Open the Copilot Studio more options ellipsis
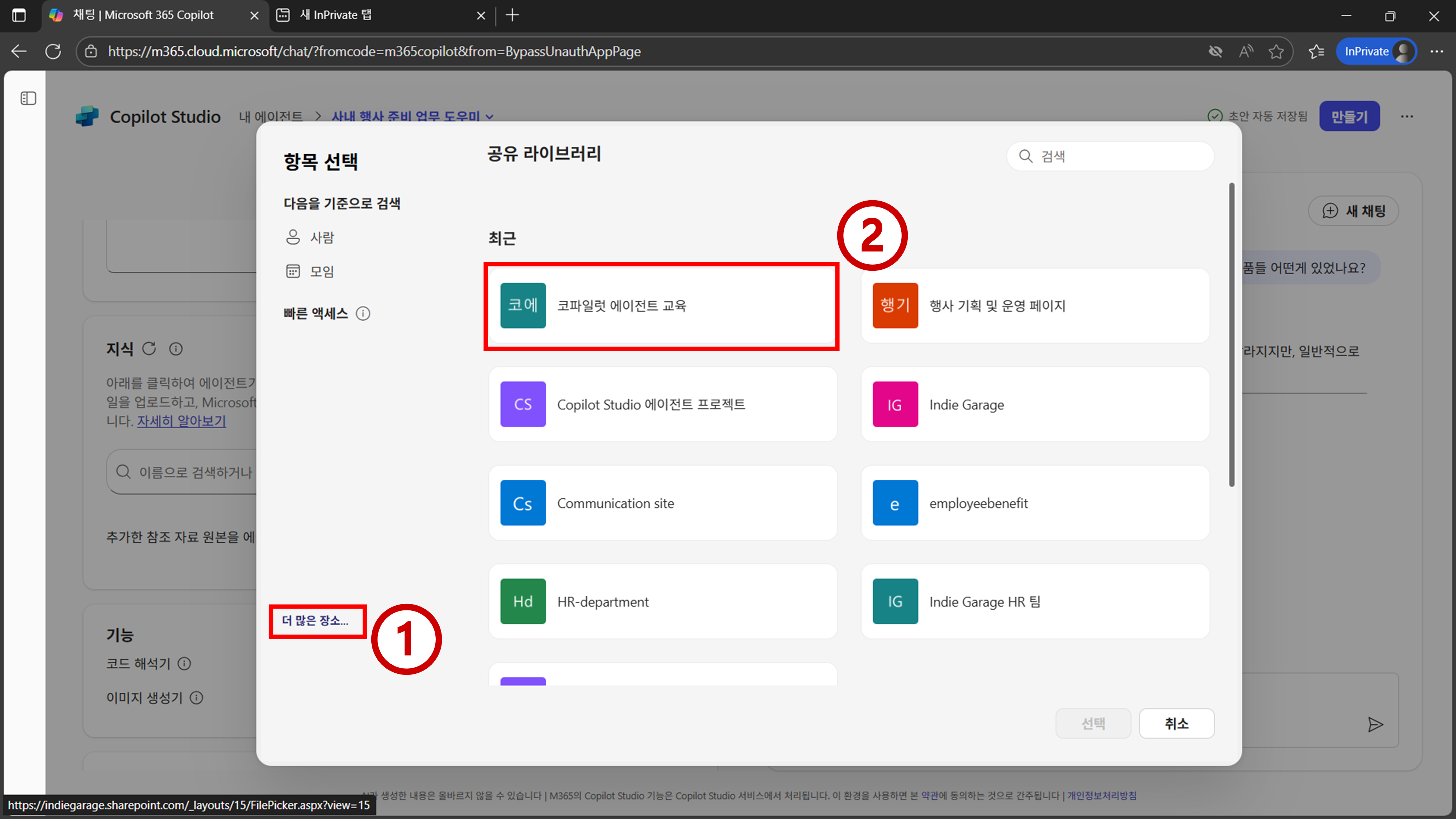Image resolution: width=1456 pixels, height=819 pixels. tap(1407, 116)
